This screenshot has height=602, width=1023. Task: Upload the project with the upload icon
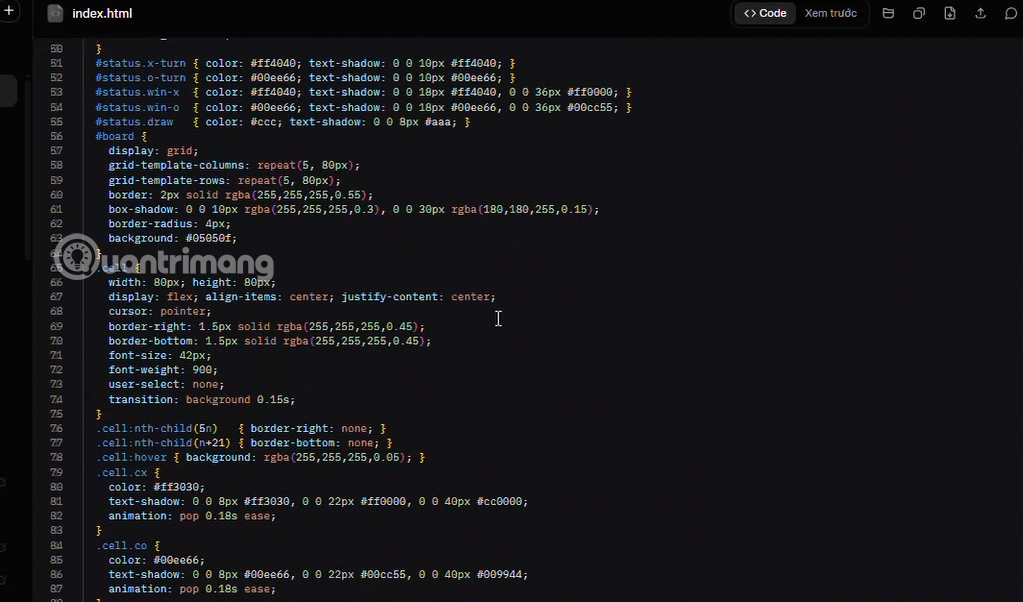pyautogui.click(x=980, y=13)
